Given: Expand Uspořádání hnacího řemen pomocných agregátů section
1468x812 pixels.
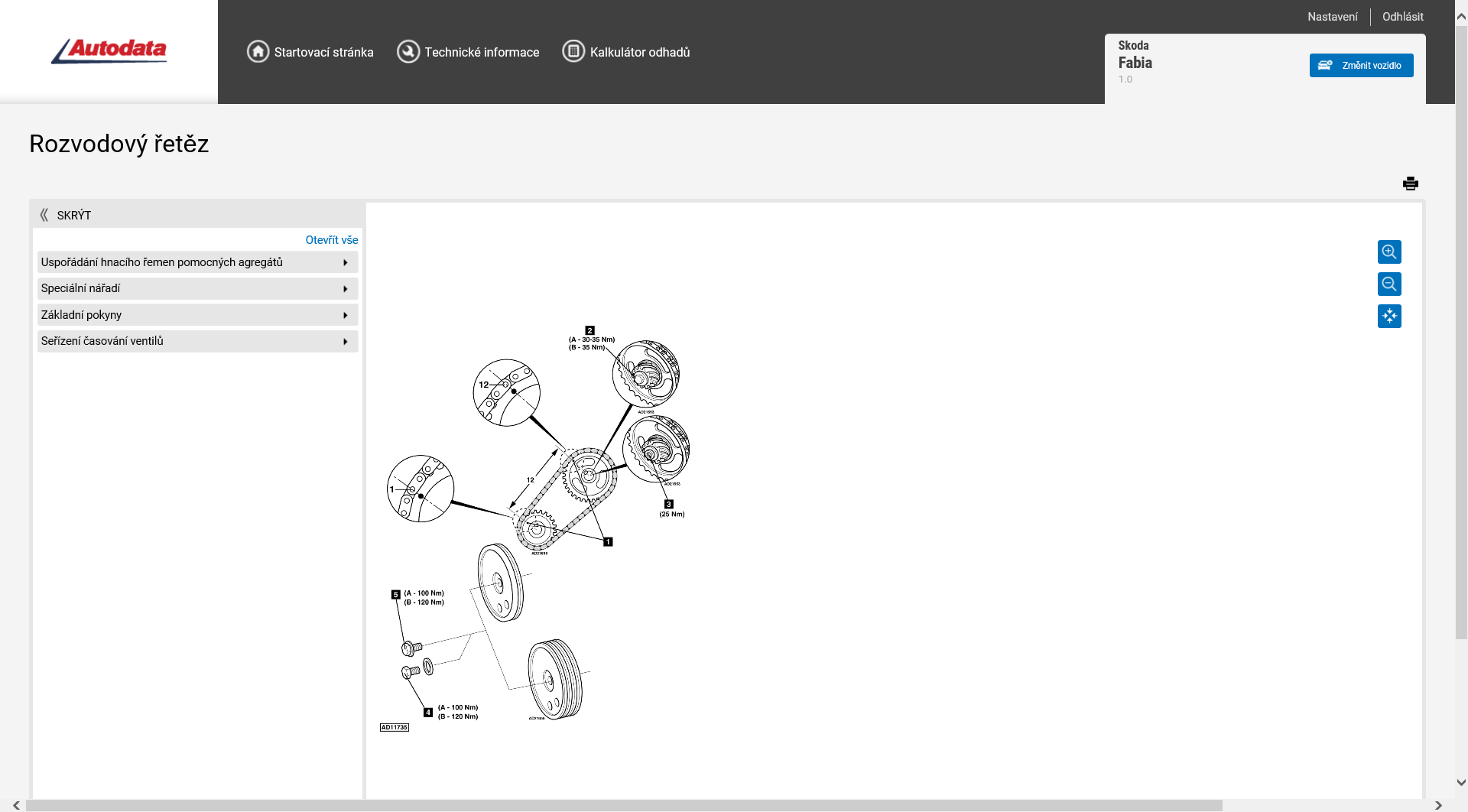Looking at the screenshot, I should pyautogui.click(x=197, y=262).
